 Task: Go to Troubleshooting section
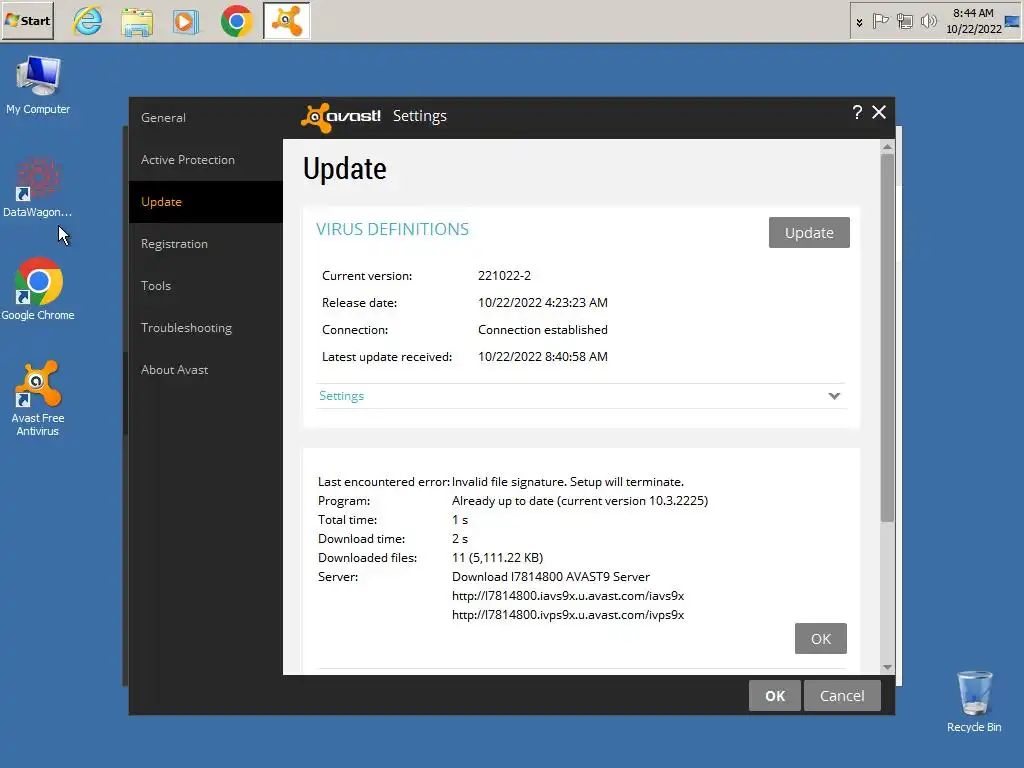tap(206, 328)
